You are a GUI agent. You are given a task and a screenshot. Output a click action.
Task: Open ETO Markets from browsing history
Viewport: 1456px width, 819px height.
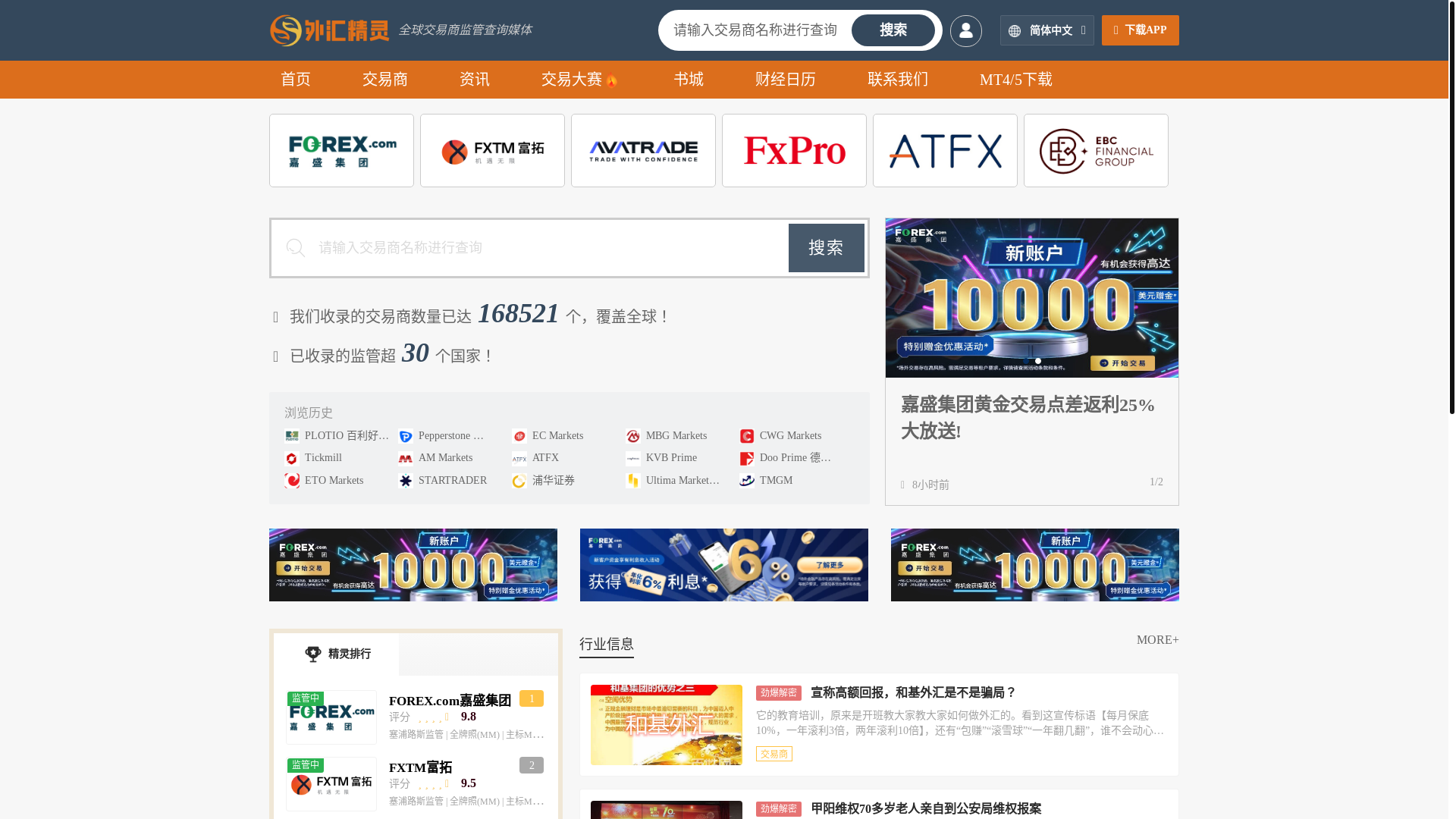324,481
